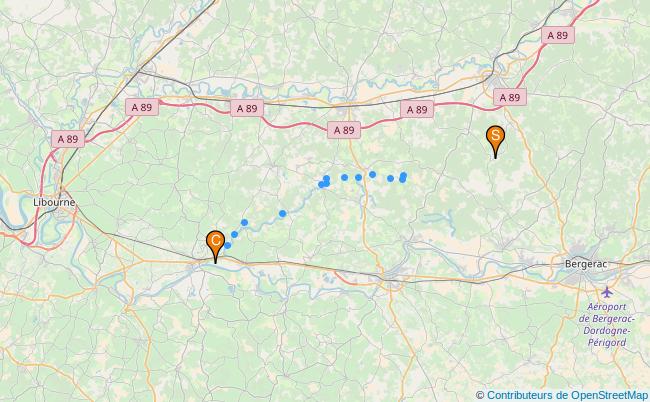Viewport: 650px width, 402px height.
Task: Select the Libourne city label
Action: 54,203
